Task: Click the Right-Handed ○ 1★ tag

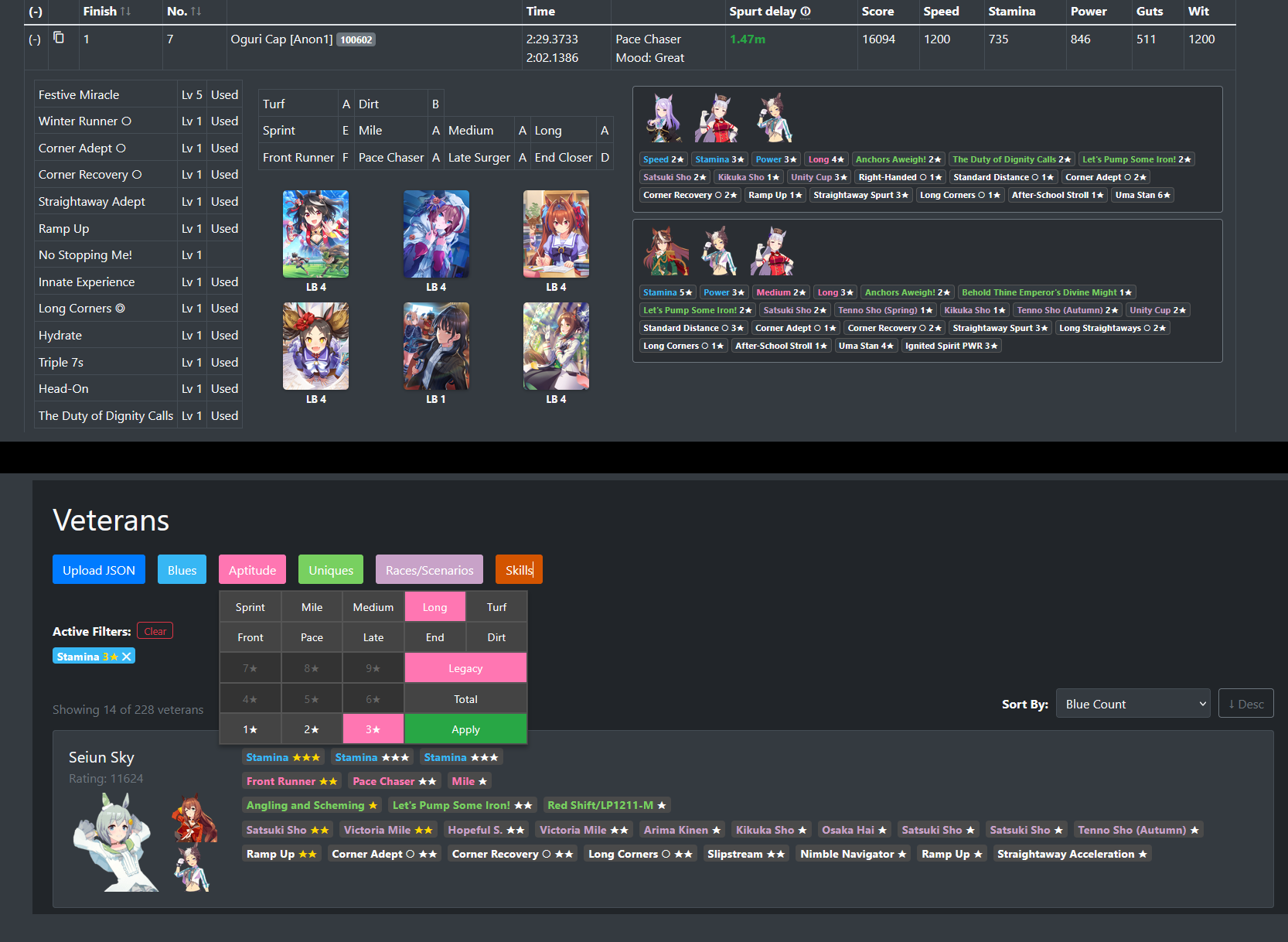Action: [x=901, y=177]
